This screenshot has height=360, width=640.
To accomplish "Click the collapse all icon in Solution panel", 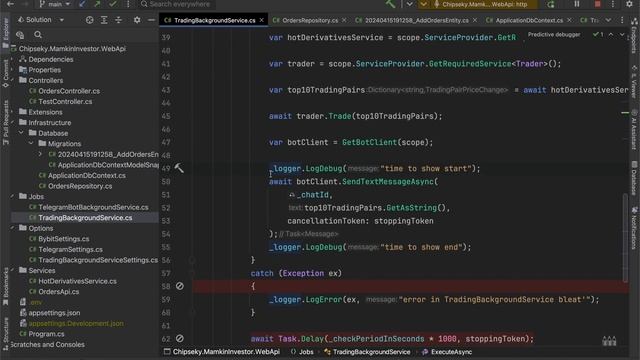I will (118, 20).
